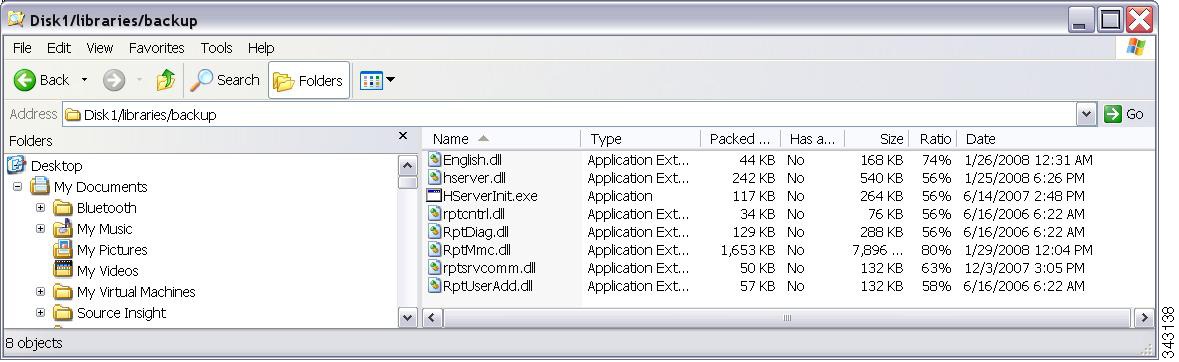The height and width of the screenshot is (362, 1179).
Task: Sort by the Name column header
Action: point(502,138)
